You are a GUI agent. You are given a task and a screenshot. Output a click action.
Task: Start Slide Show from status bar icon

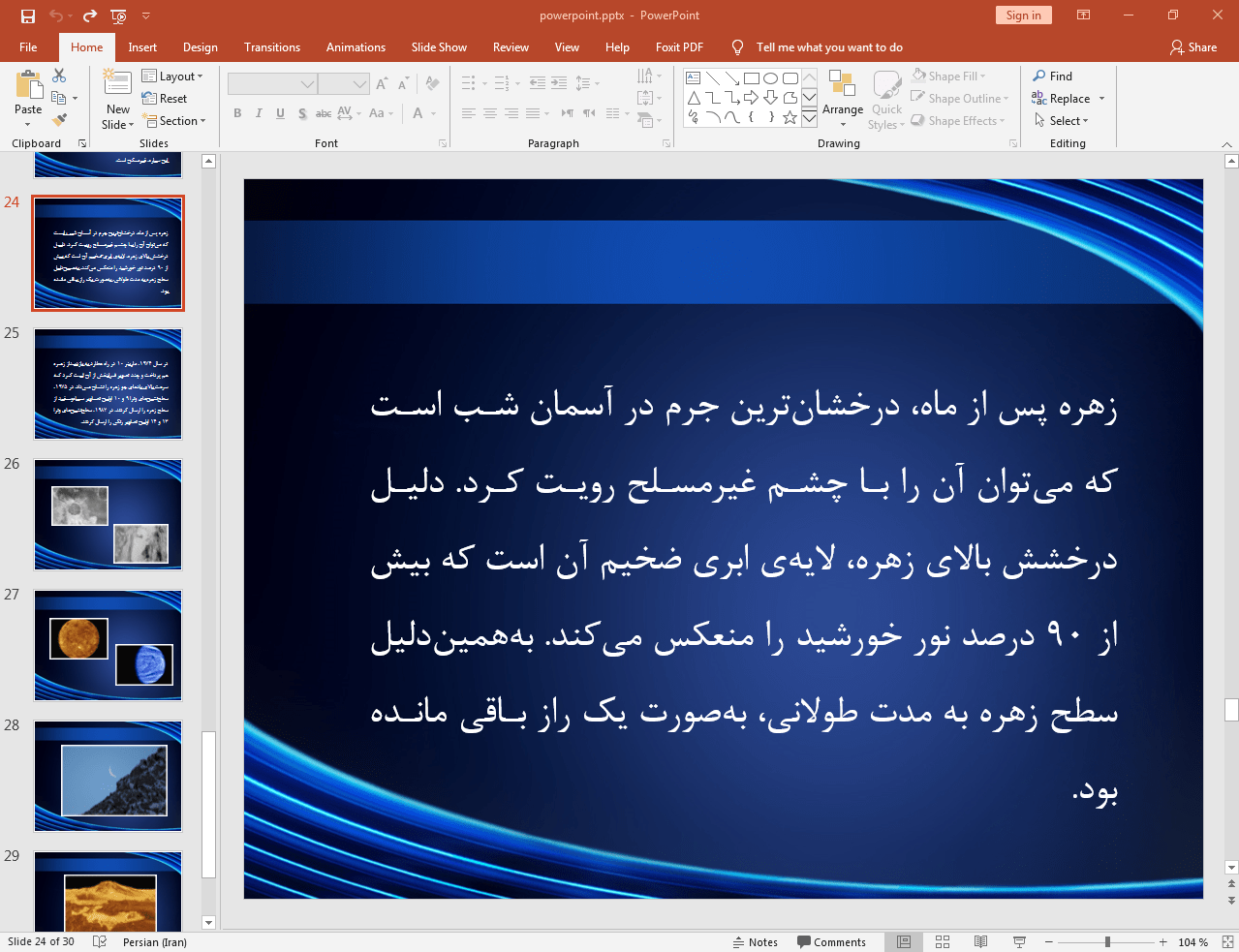tap(1019, 941)
